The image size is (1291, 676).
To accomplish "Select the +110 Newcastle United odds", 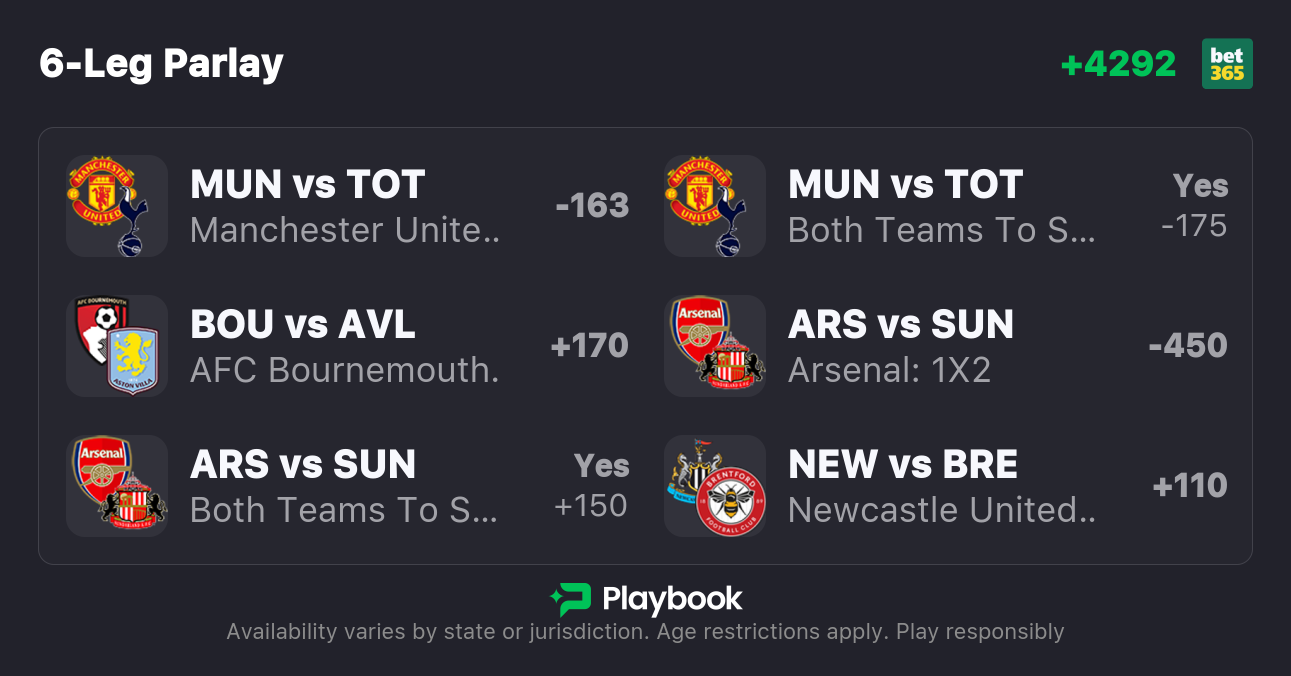I will [1190, 486].
